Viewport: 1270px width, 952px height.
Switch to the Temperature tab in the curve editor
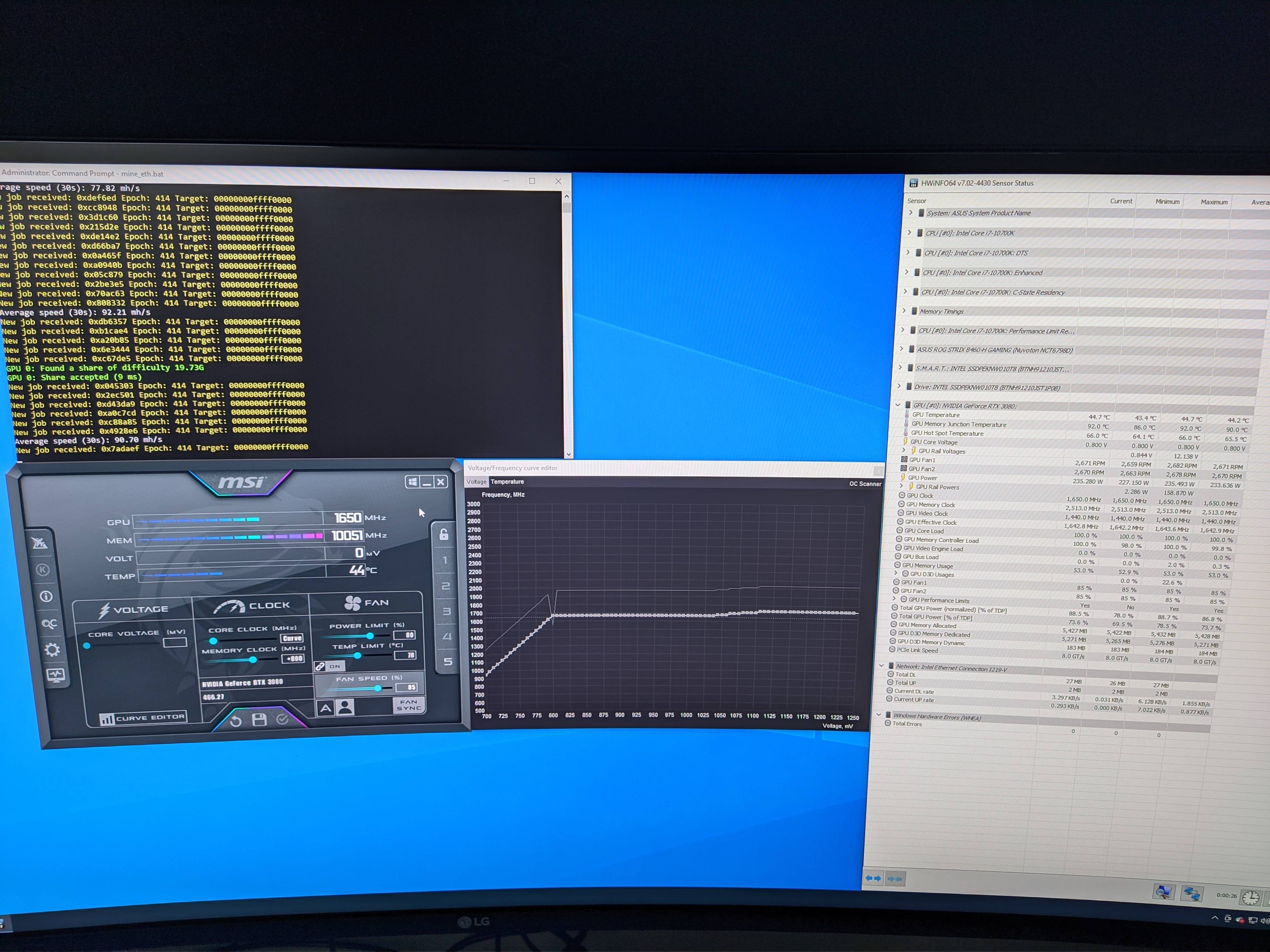tap(507, 481)
